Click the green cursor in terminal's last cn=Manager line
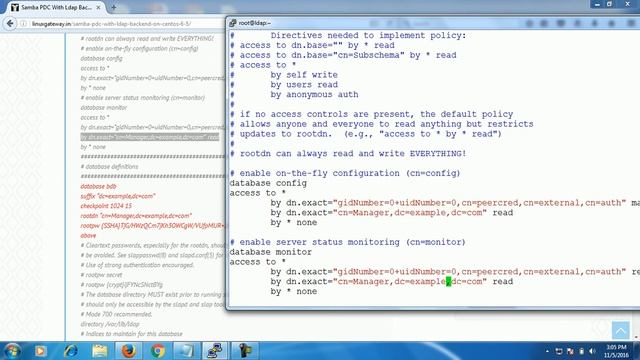640x360 pixels. point(449,282)
